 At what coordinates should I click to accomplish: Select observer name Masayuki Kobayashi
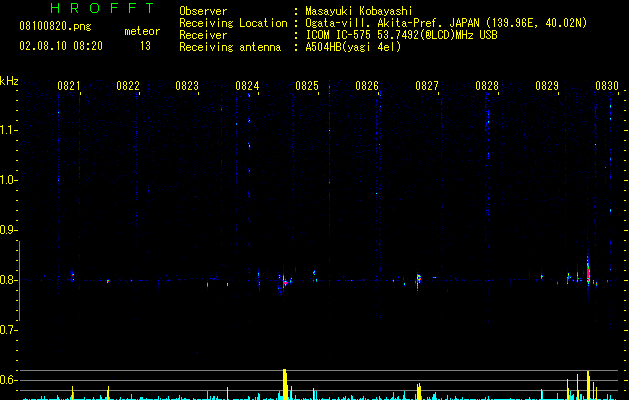(x=359, y=11)
